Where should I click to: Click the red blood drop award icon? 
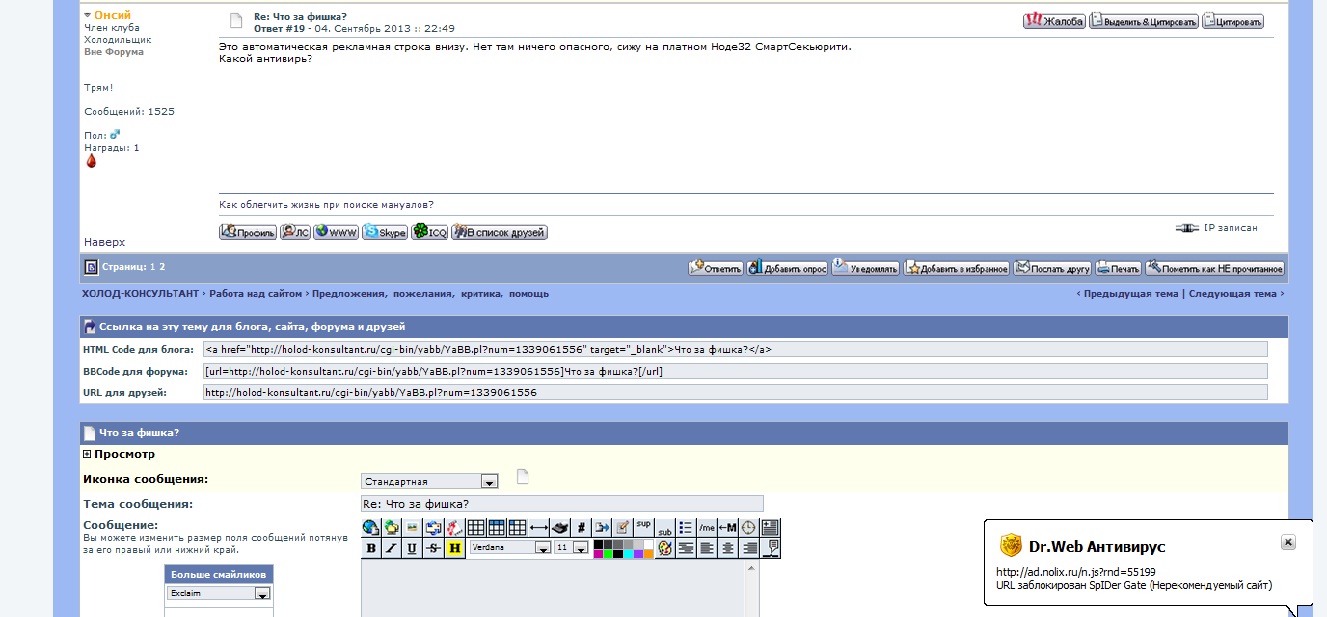click(x=91, y=161)
